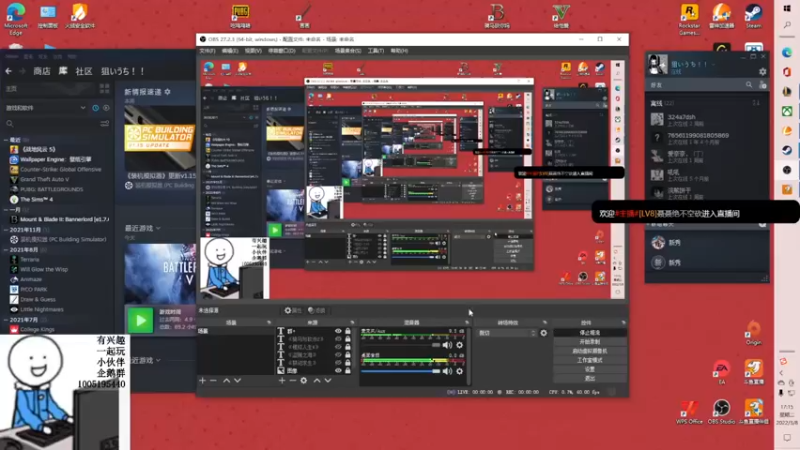Toggle lock on 《骑马与砍杀2》 source
Viewport: 800px width, 450px height.
click(x=348, y=339)
